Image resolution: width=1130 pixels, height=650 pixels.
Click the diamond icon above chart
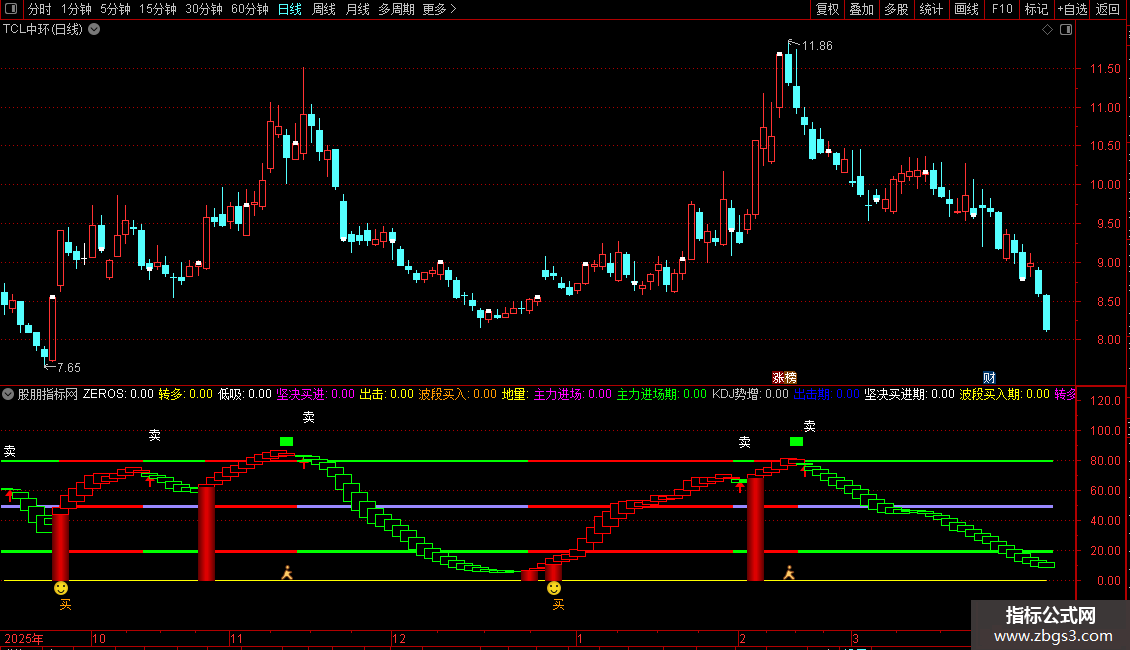[x=1047, y=30]
